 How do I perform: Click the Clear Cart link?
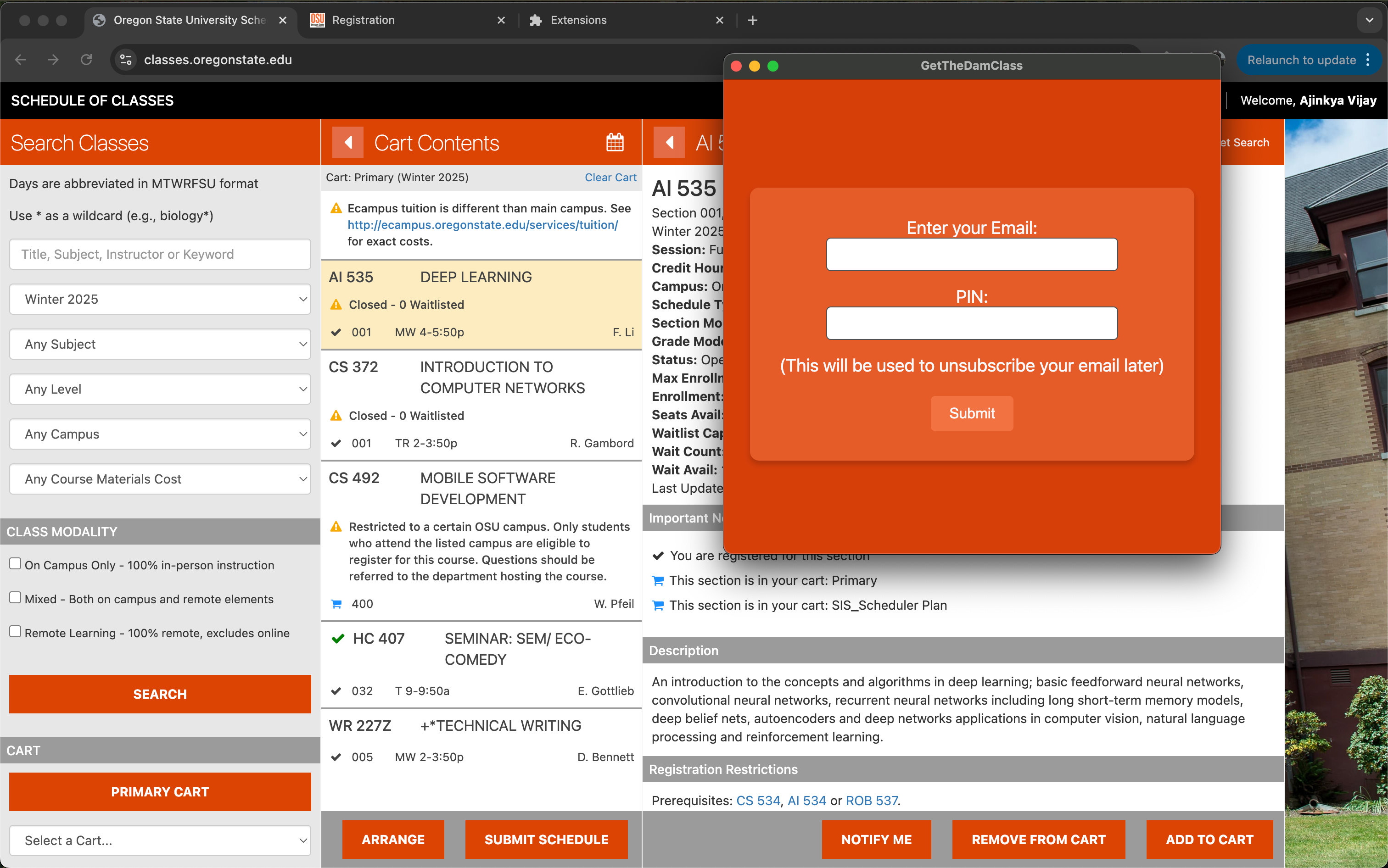click(x=610, y=178)
